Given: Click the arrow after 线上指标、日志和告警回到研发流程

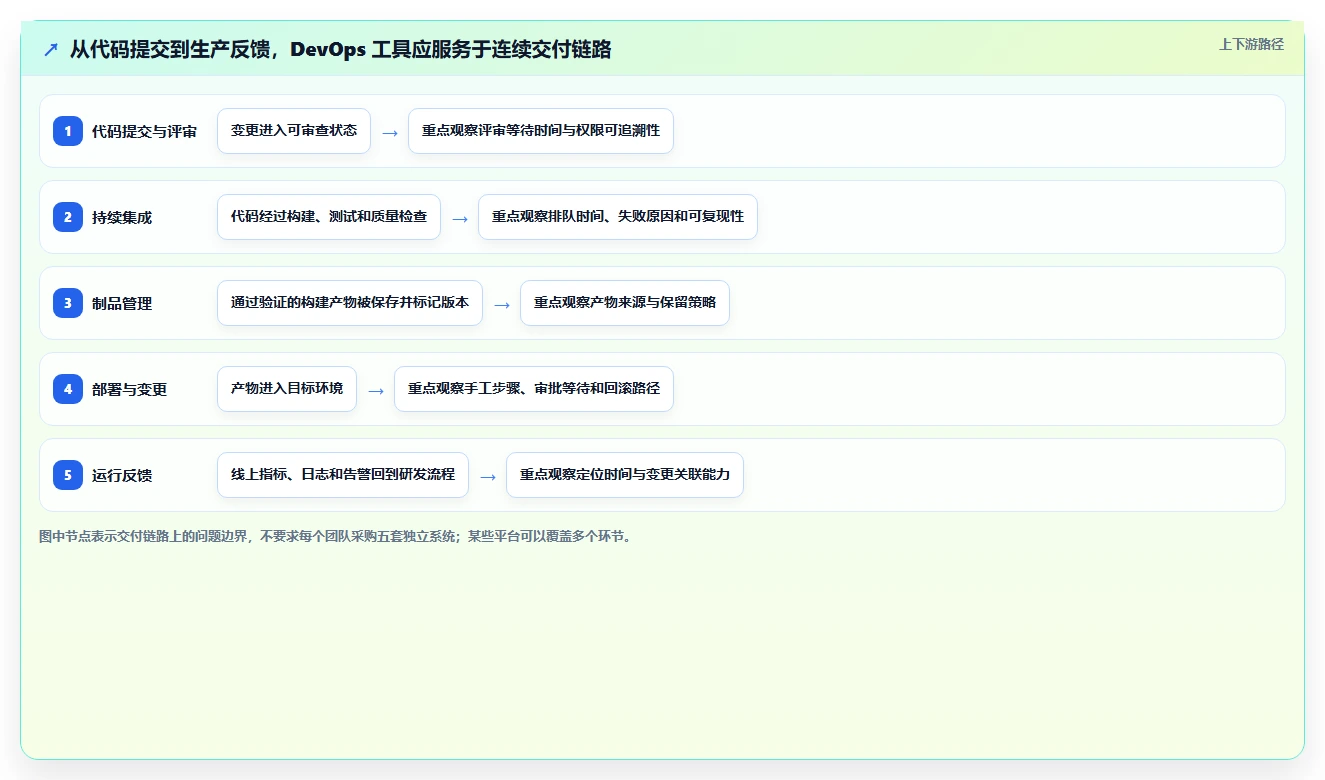Looking at the screenshot, I should tap(488, 476).
